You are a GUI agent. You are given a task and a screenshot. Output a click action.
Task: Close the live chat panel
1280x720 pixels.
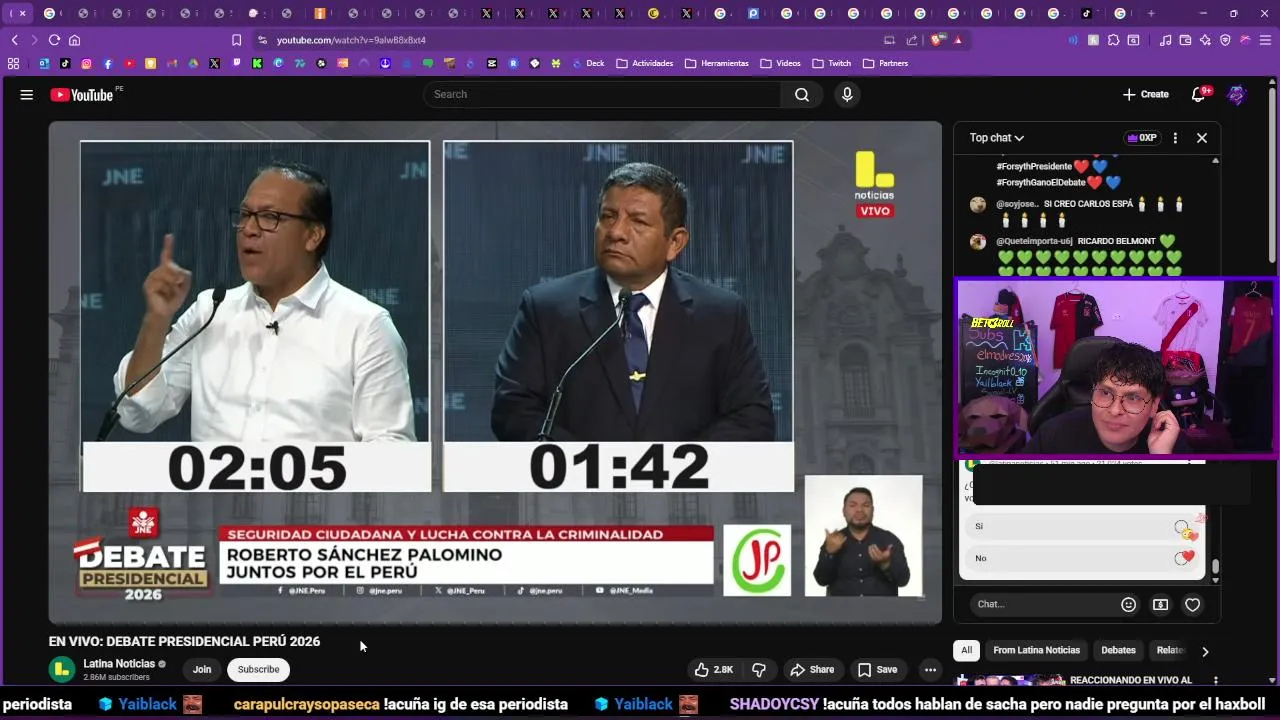1202,138
